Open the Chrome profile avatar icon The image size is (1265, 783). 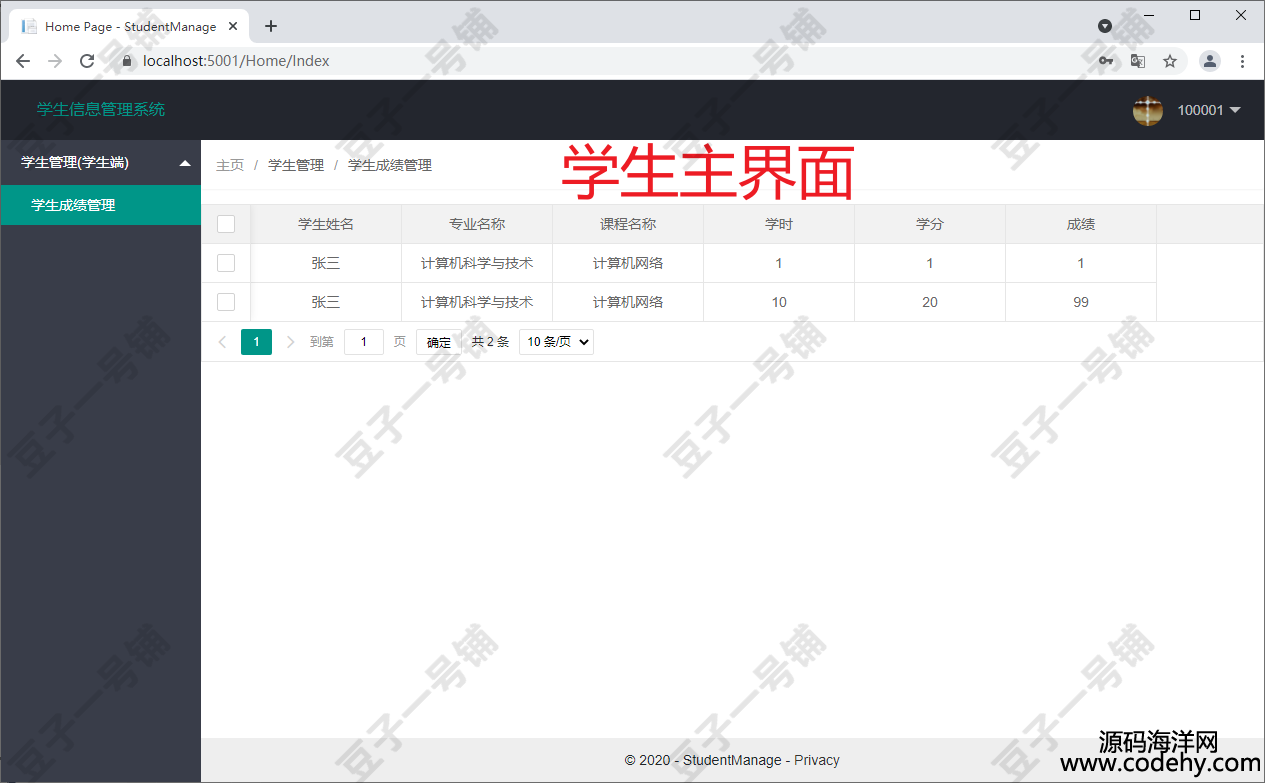click(1210, 61)
